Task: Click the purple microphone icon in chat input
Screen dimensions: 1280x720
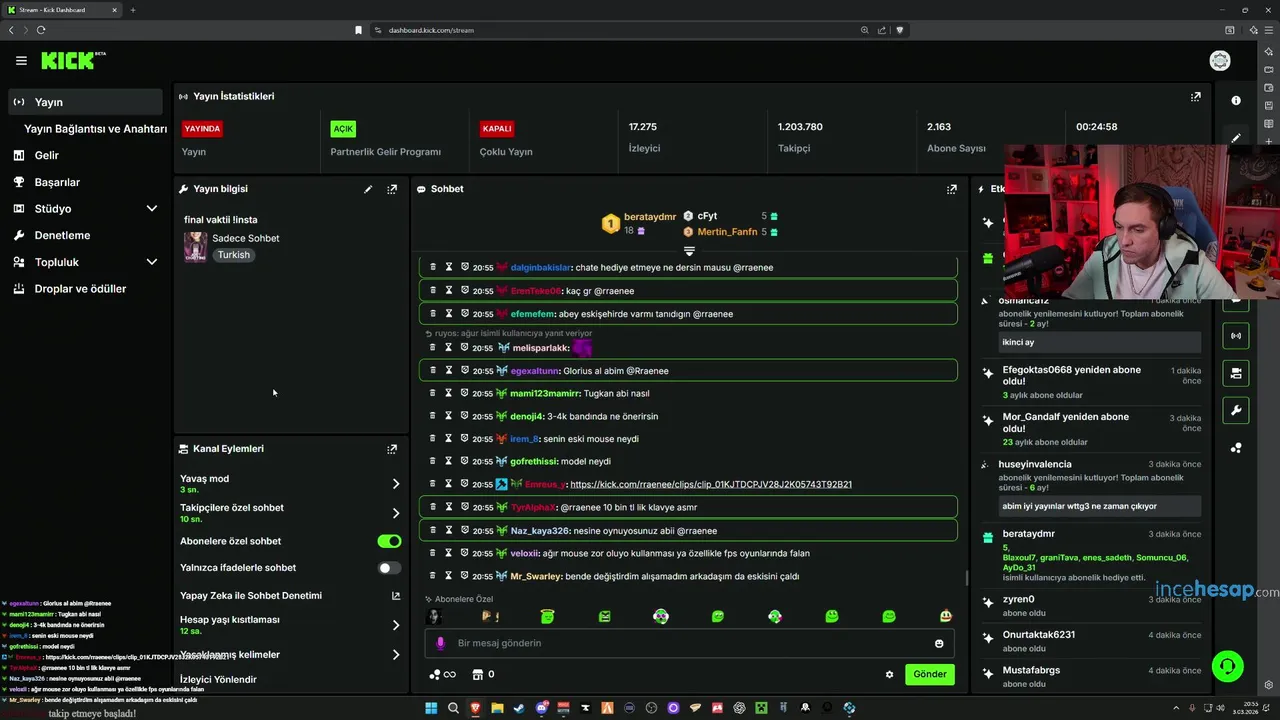Action: pyautogui.click(x=440, y=643)
